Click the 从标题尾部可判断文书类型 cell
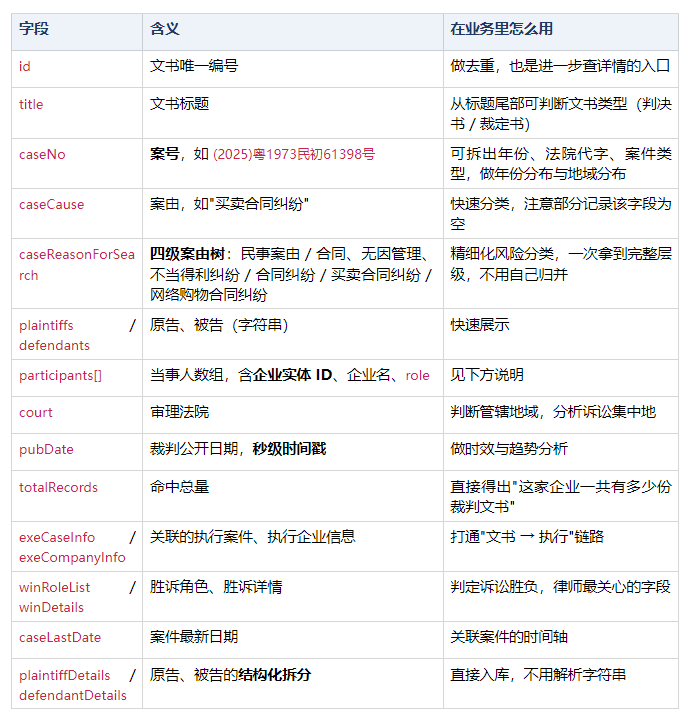 [x=560, y=113]
